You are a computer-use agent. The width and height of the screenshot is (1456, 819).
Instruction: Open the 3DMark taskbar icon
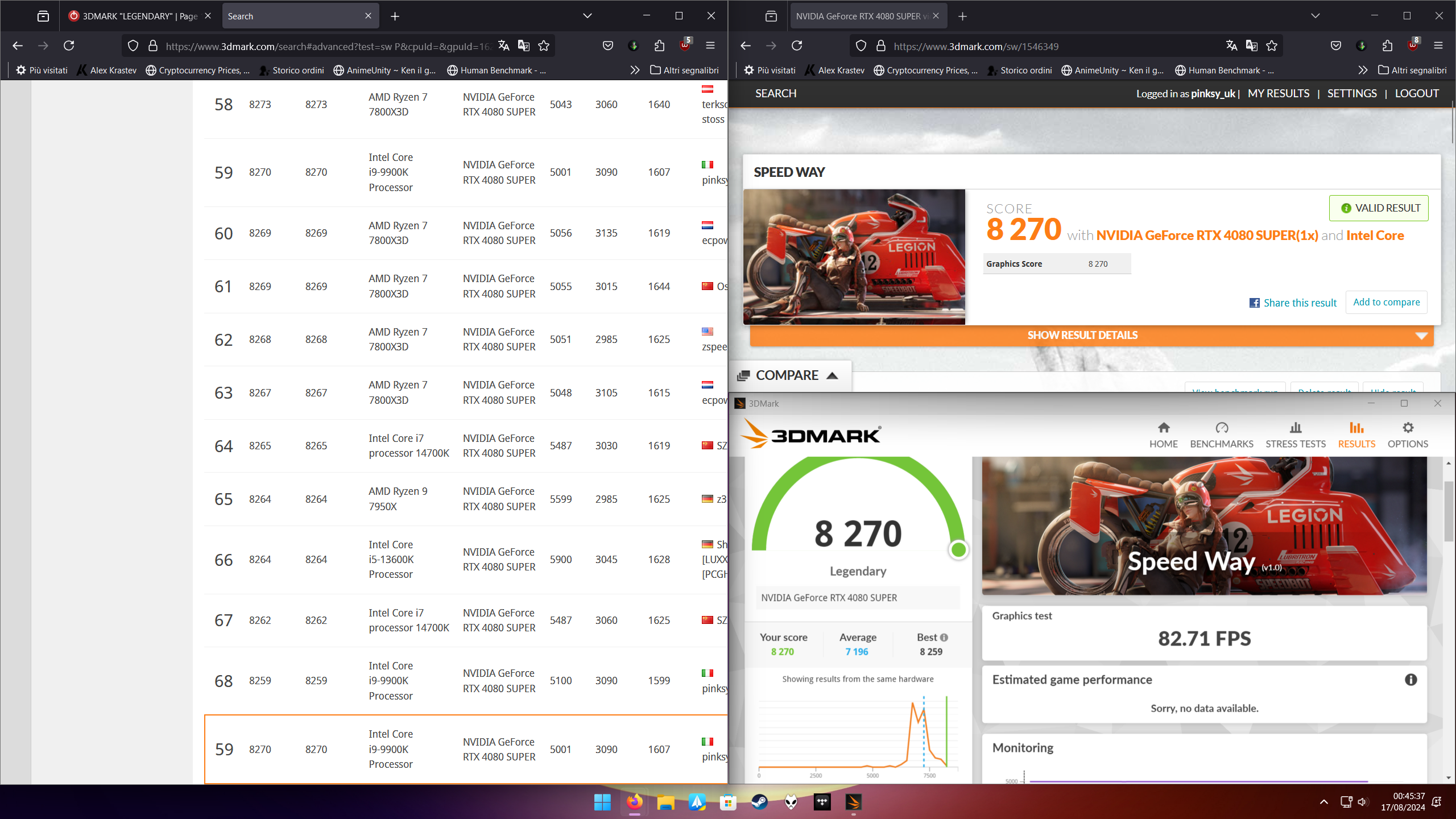(x=853, y=802)
